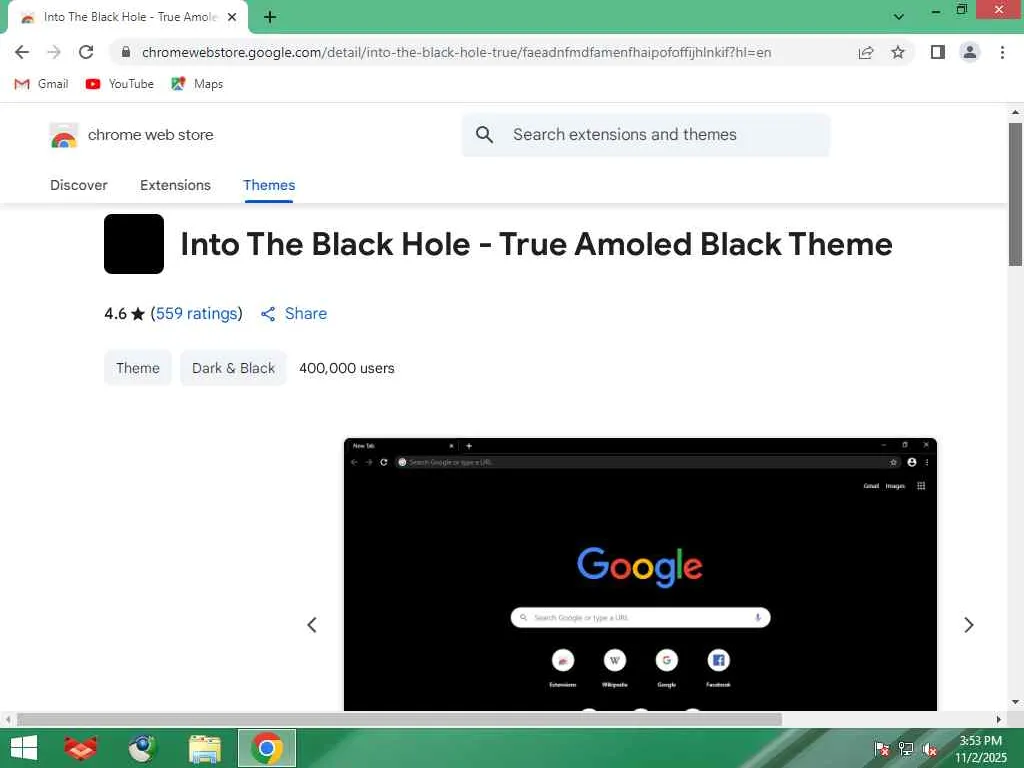1024x768 pixels.
Task: Click the muted volume tray icon
Action: pos(930,749)
